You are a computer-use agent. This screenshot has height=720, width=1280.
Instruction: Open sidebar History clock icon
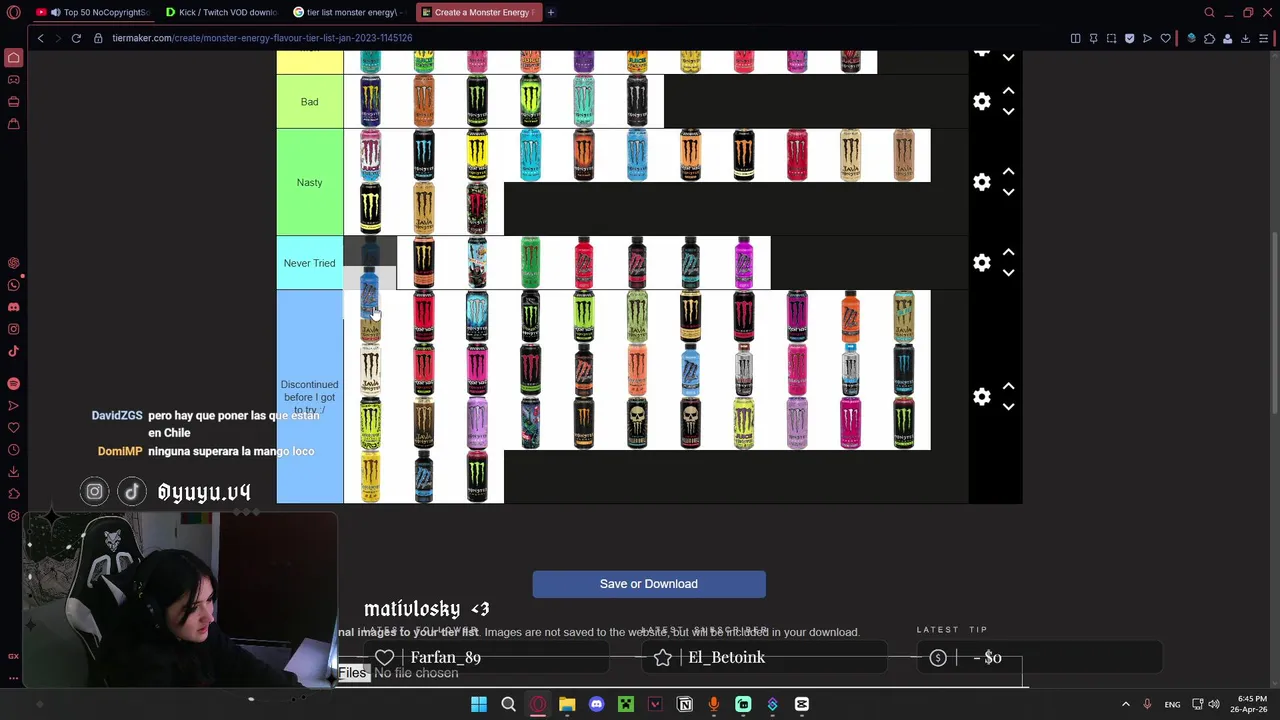(13, 449)
